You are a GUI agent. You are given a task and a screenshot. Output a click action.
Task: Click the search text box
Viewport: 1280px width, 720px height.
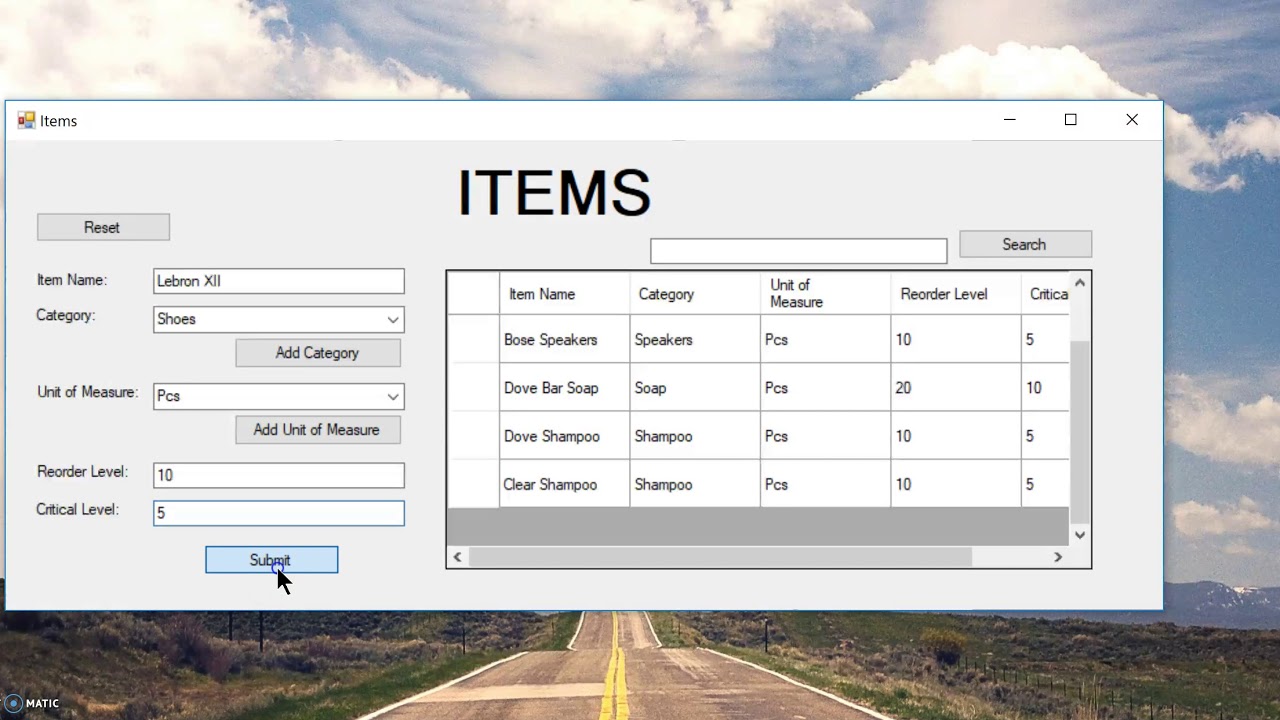coord(798,251)
